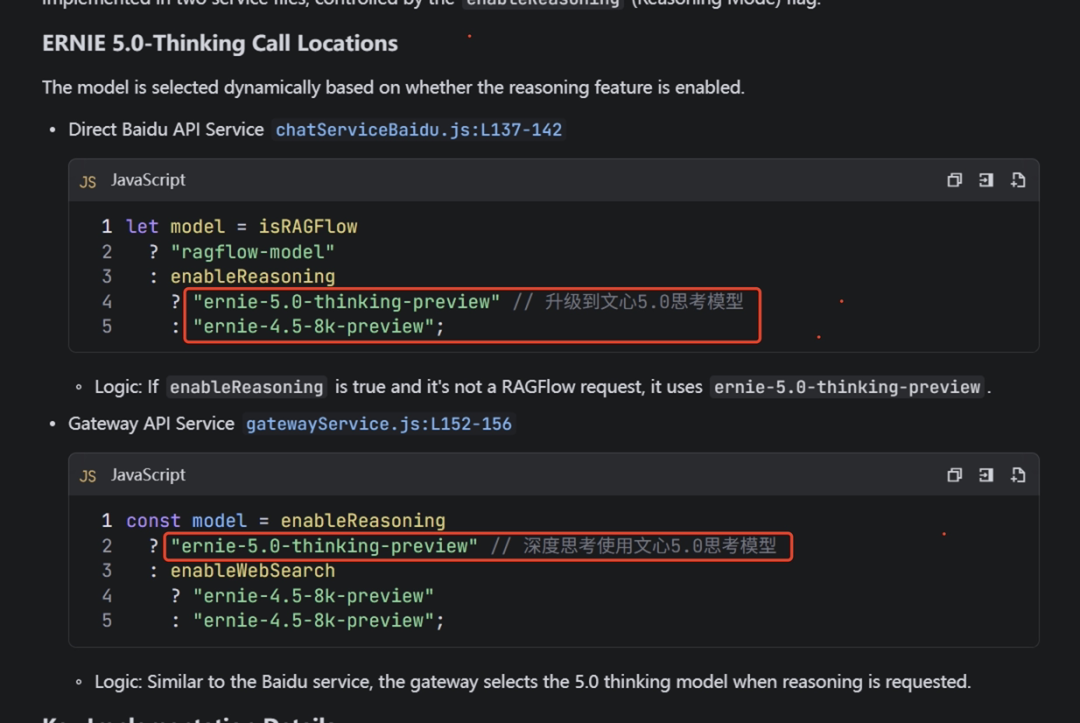Insert first code block into editor
This screenshot has height=723, width=1080.
point(986,180)
